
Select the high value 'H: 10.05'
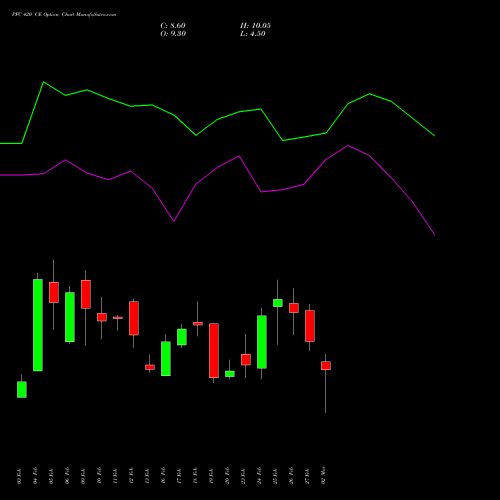[x=255, y=26]
